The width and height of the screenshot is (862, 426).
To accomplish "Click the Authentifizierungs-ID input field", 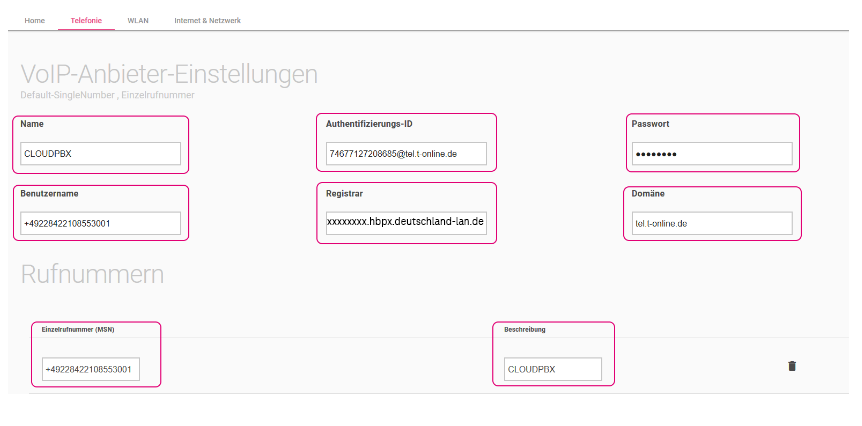I will [x=406, y=154].
